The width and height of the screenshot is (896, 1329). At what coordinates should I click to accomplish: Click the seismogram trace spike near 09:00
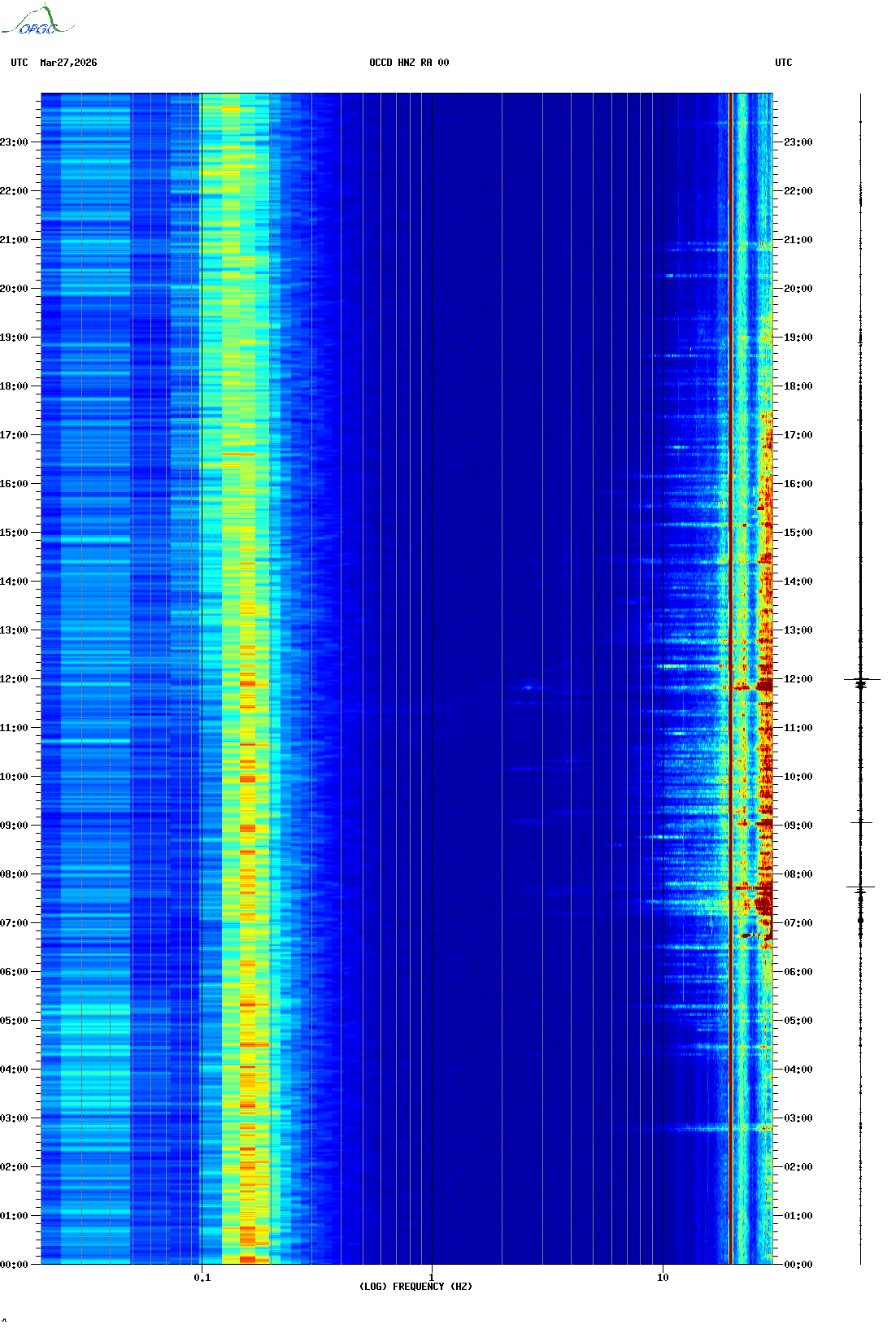[x=861, y=822]
